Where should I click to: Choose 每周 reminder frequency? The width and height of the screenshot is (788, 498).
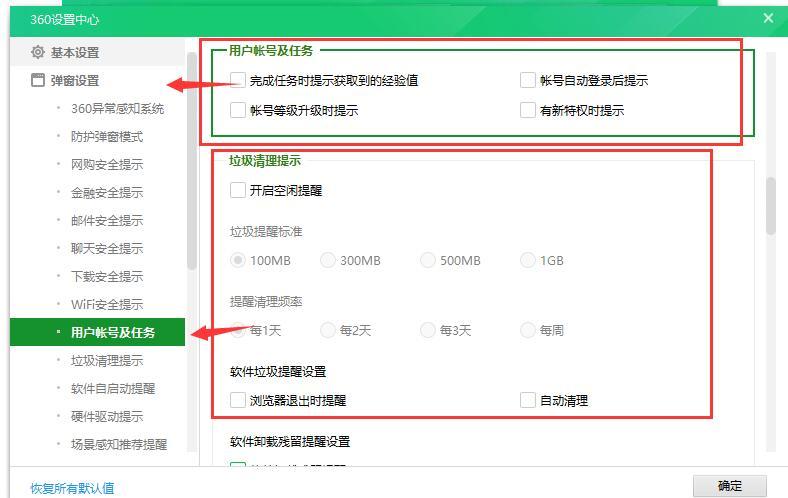coord(528,330)
